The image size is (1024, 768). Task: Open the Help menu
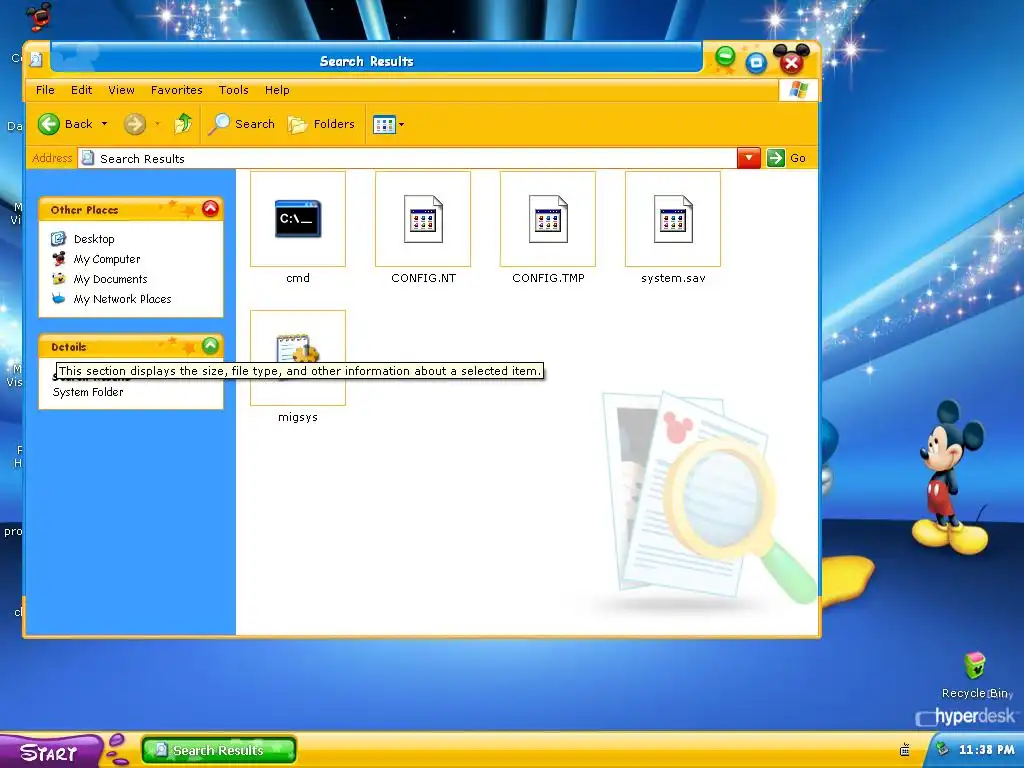tap(277, 90)
